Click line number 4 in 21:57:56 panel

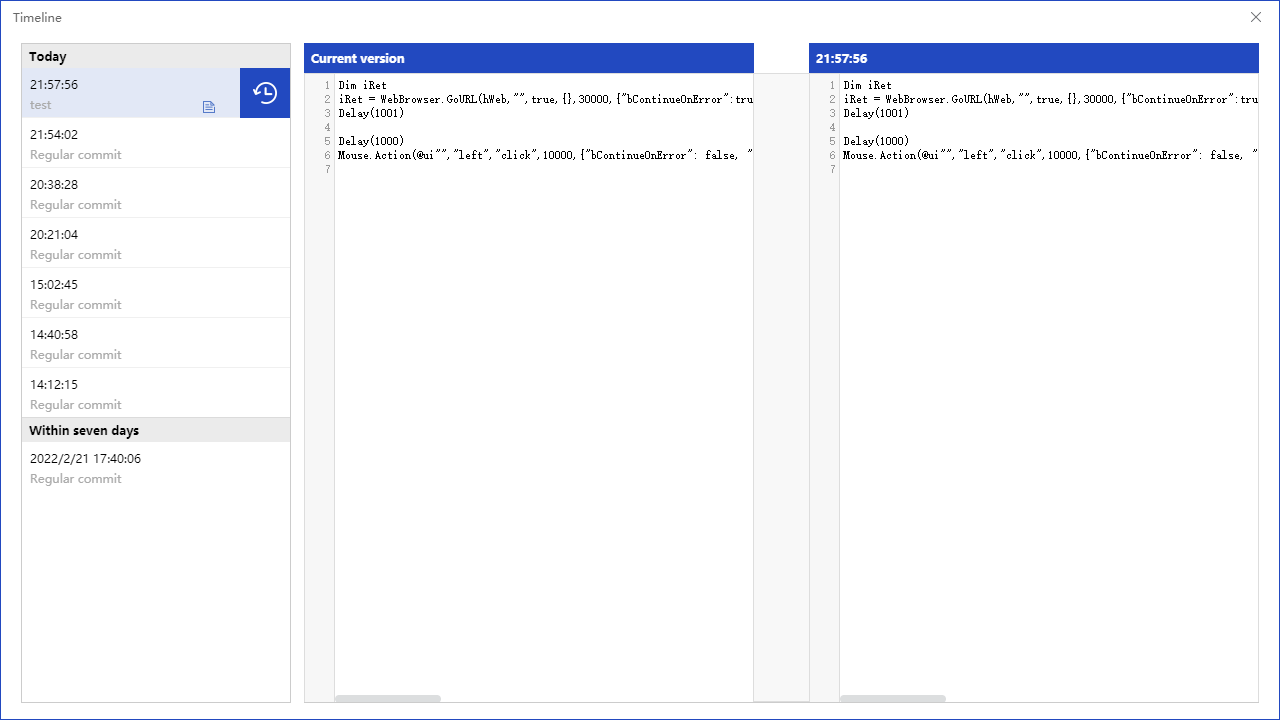coord(832,127)
